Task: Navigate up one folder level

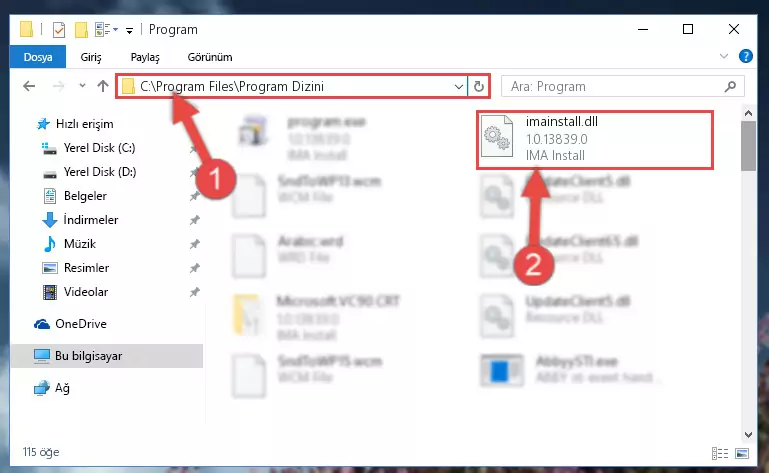Action: click(103, 86)
